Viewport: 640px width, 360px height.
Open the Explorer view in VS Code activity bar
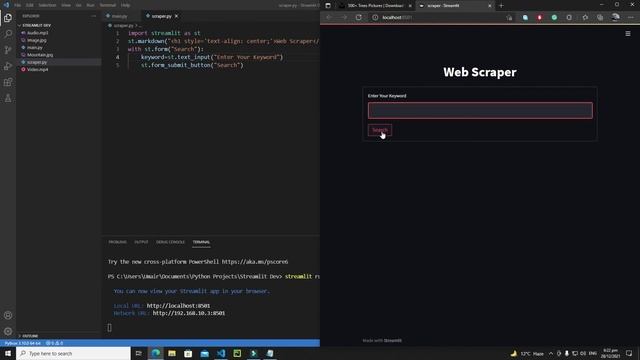pyautogui.click(x=8, y=18)
